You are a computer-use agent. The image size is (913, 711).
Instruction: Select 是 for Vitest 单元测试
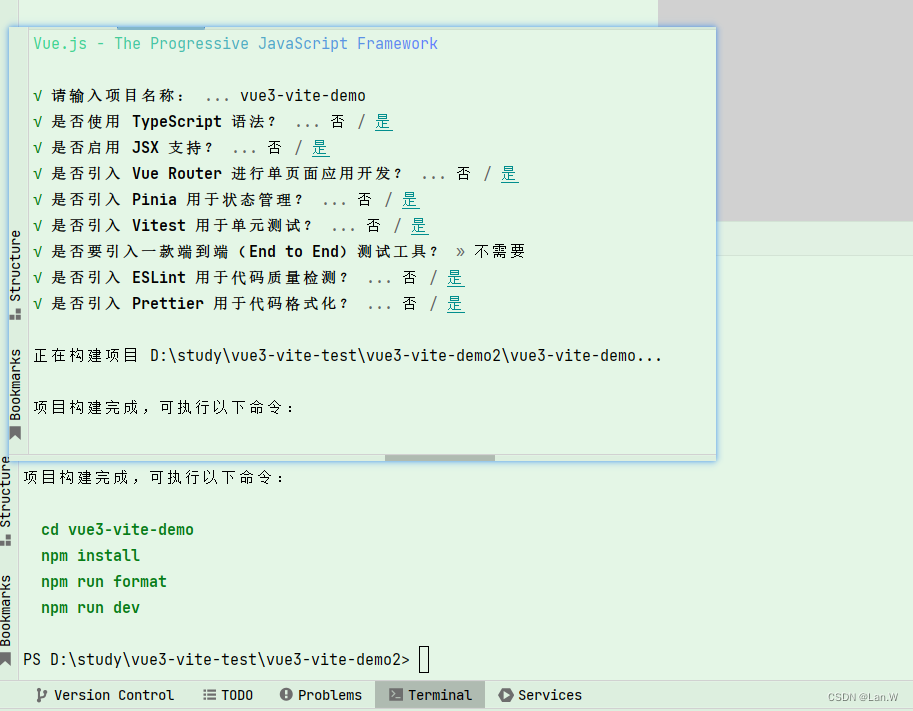click(x=419, y=225)
